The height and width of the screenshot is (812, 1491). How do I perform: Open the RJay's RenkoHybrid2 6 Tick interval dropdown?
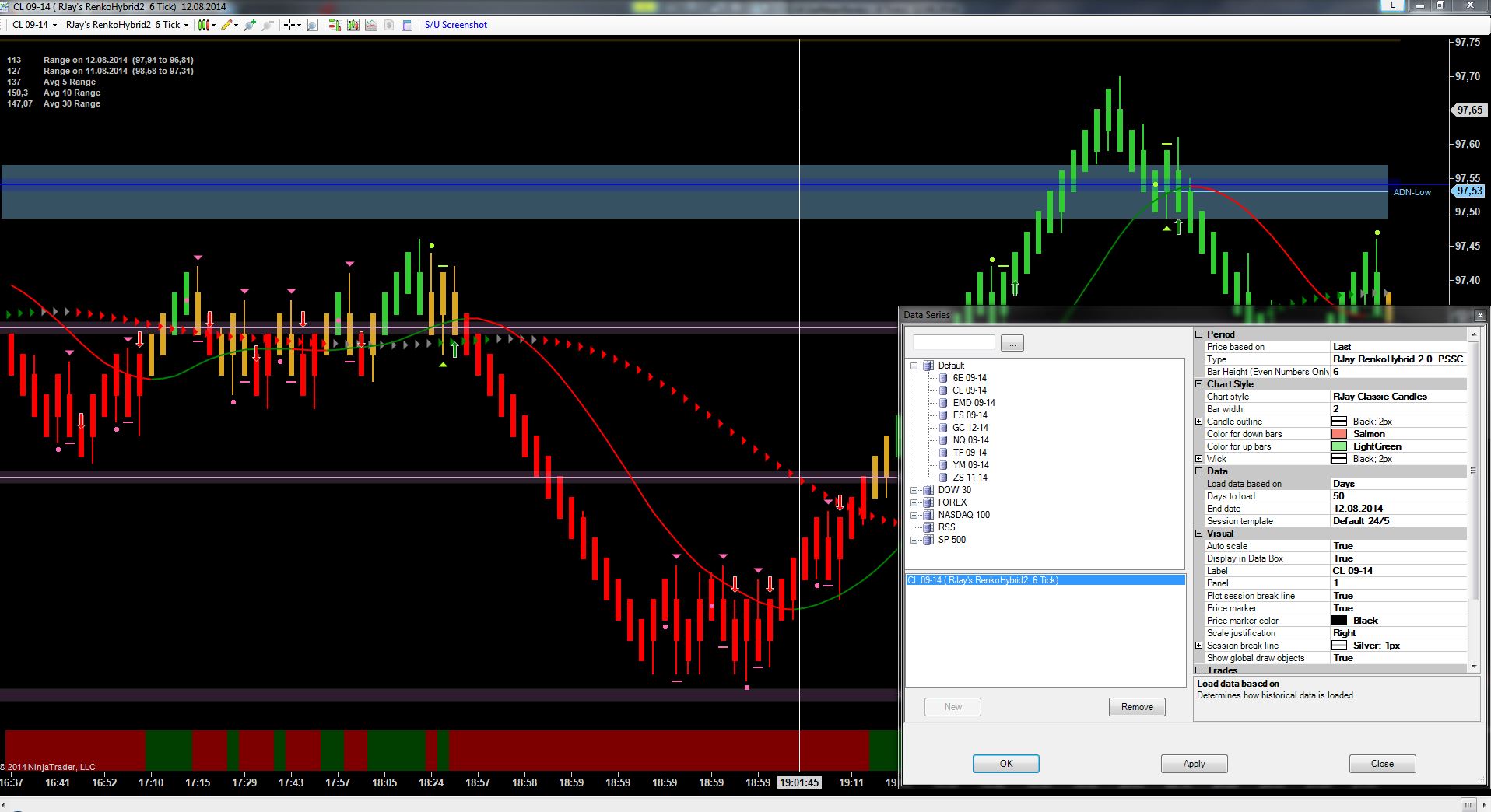pyautogui.click(x=127, y=25)
